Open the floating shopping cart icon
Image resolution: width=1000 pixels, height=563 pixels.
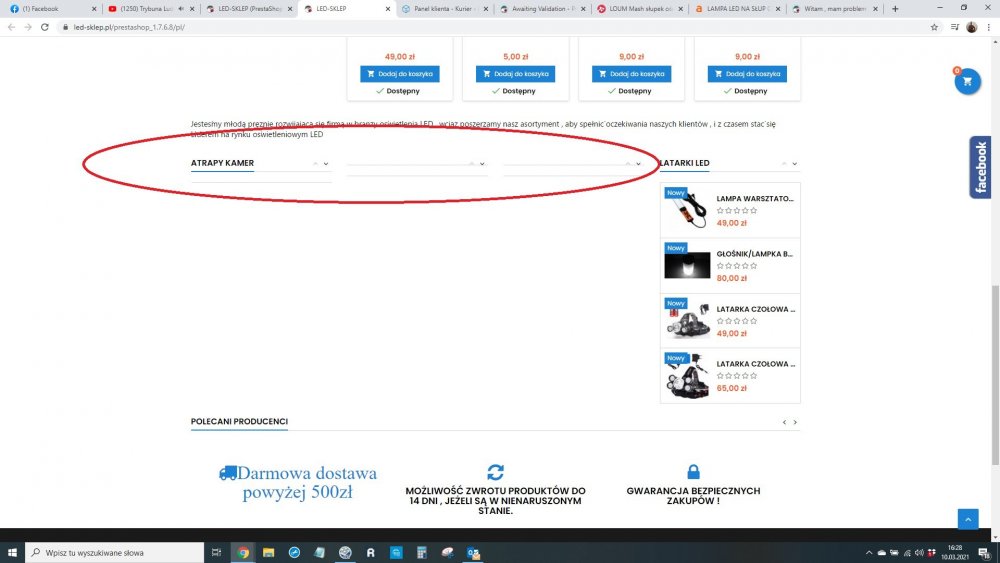tap(967, 82)
